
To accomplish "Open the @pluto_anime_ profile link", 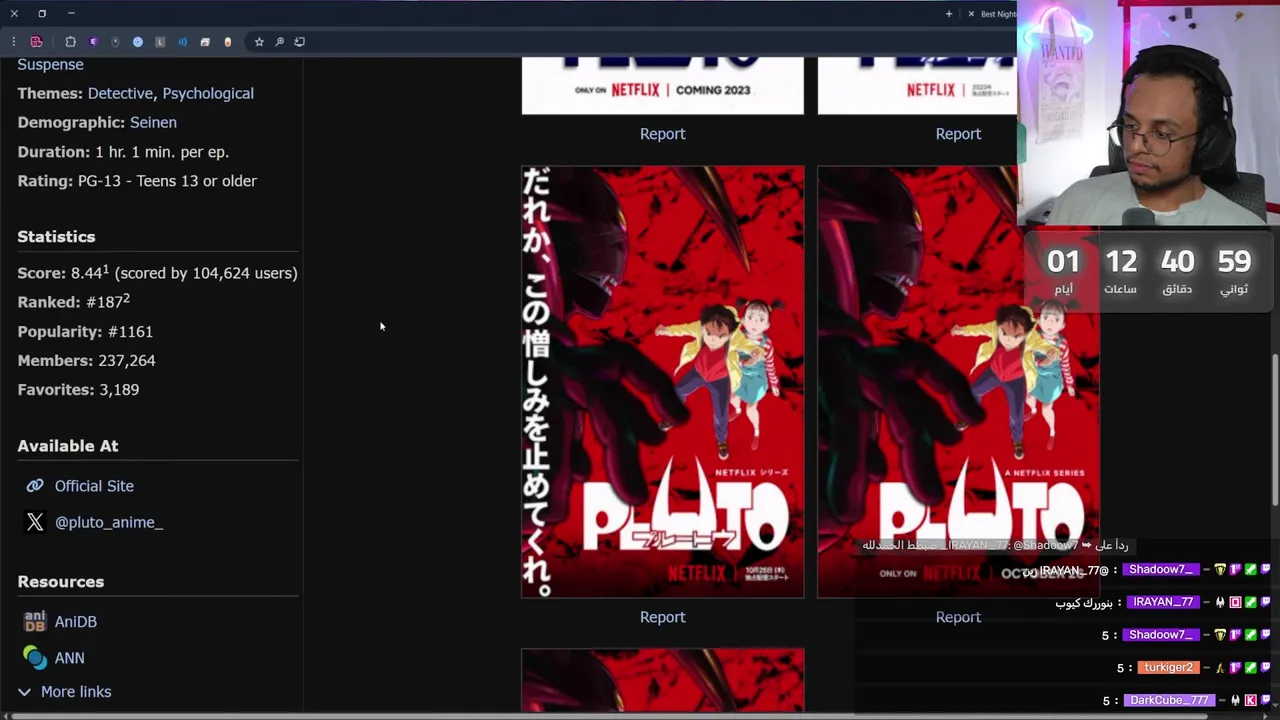I will point(109,522).
